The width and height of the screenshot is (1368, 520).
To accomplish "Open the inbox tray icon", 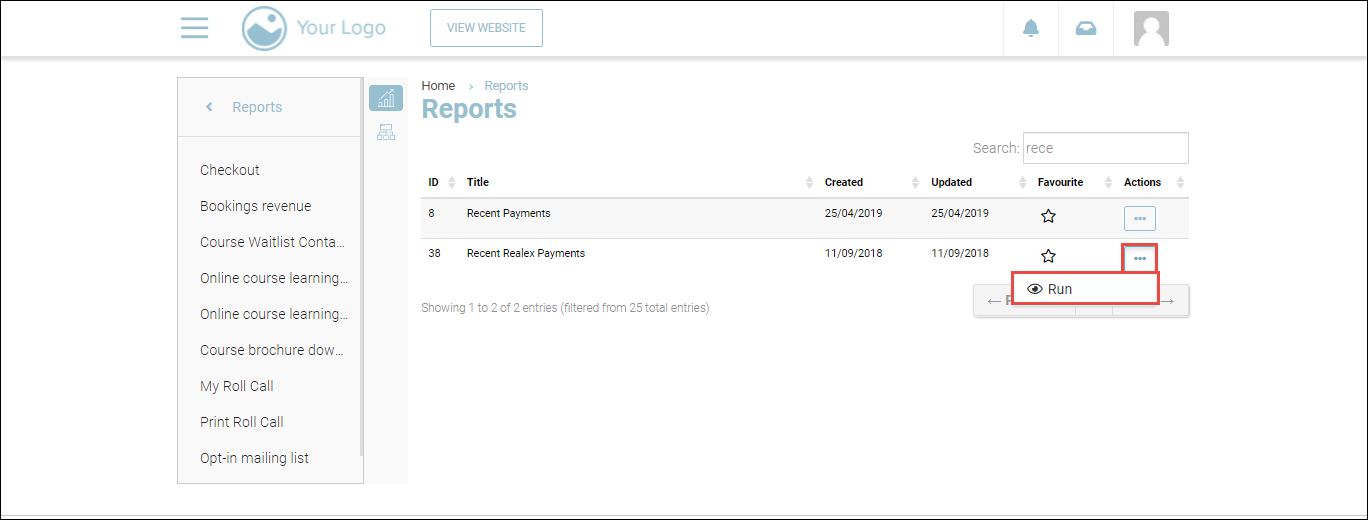I will click(1085, 28).
